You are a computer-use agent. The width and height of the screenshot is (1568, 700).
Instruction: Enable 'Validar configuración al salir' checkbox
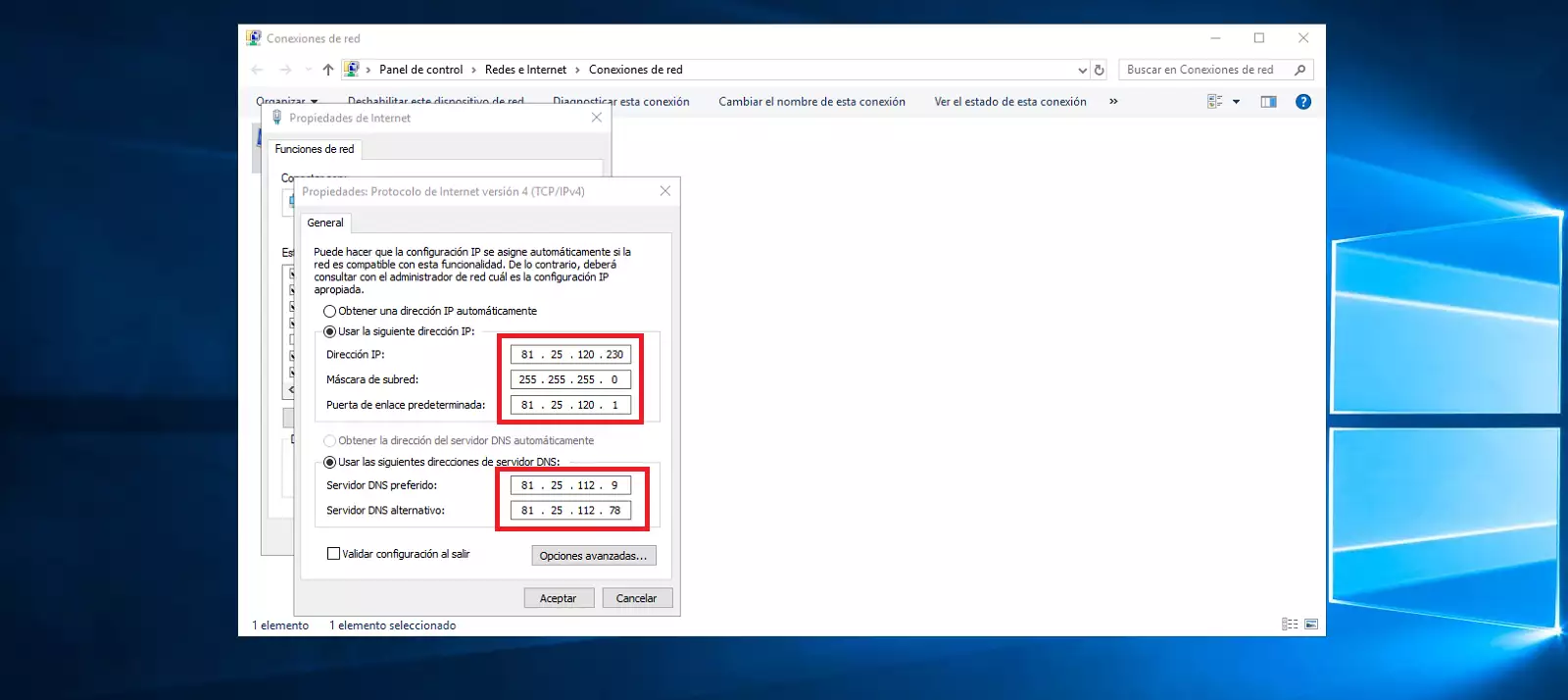point(333,554)
